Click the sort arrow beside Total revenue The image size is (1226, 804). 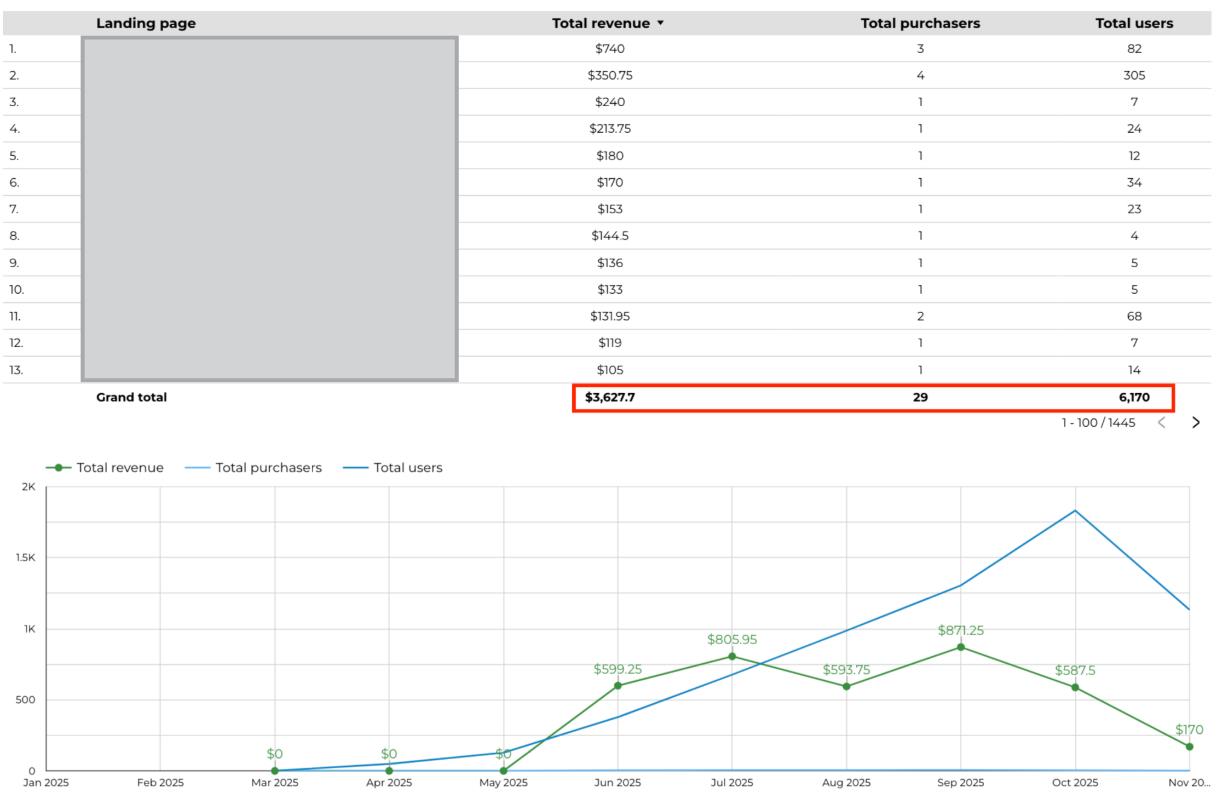(x=660, y=23)
